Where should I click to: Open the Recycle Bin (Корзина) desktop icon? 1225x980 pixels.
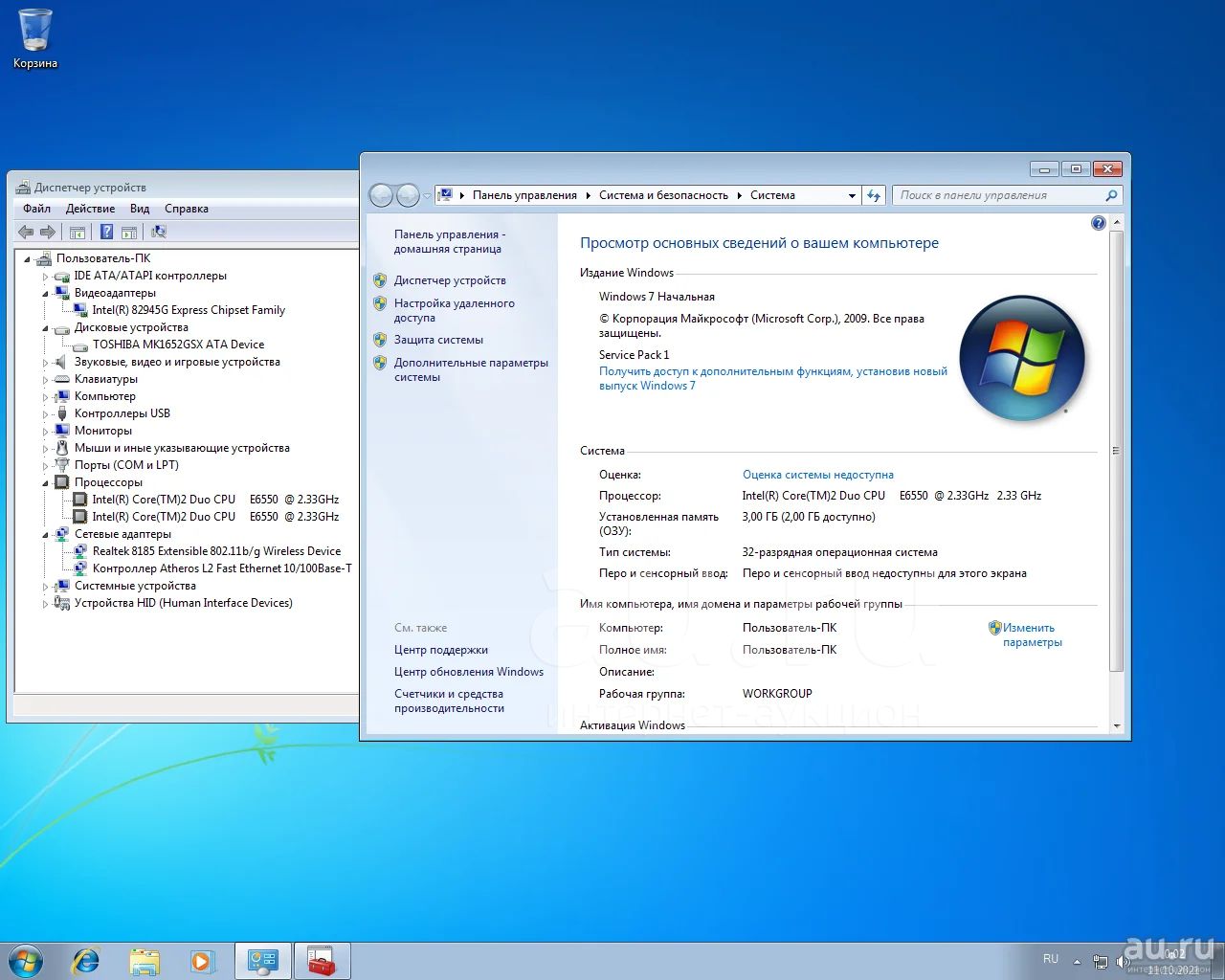click(35, 38)
